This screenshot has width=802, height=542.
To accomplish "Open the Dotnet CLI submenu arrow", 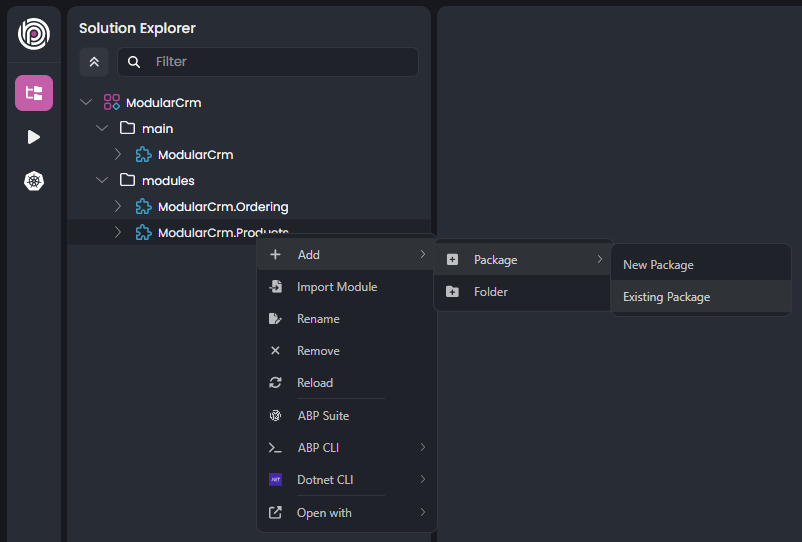I will (422, 479).
